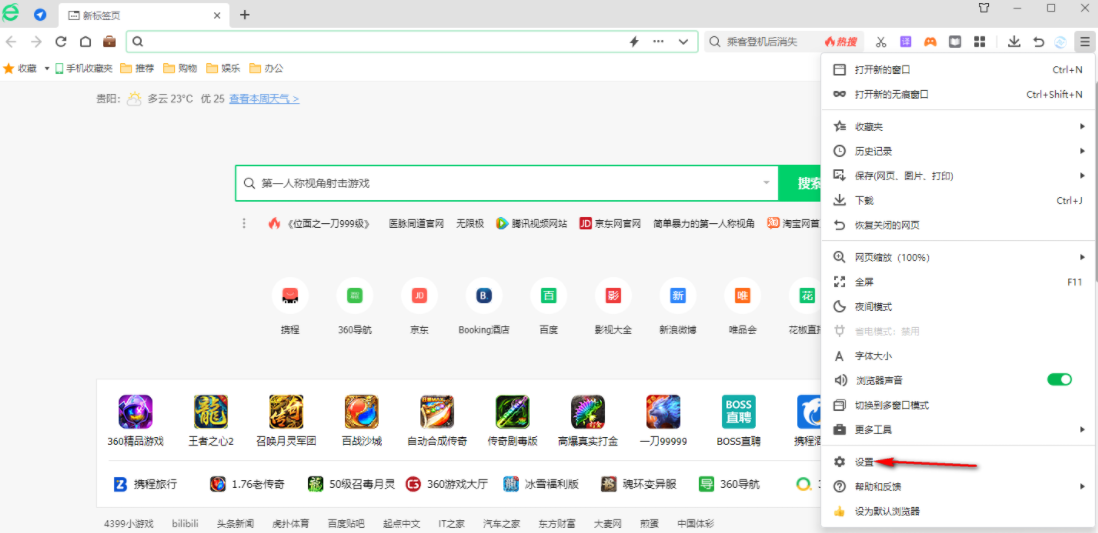Open downloads from toolbar arrow icon

click(x=1013, y=42)
